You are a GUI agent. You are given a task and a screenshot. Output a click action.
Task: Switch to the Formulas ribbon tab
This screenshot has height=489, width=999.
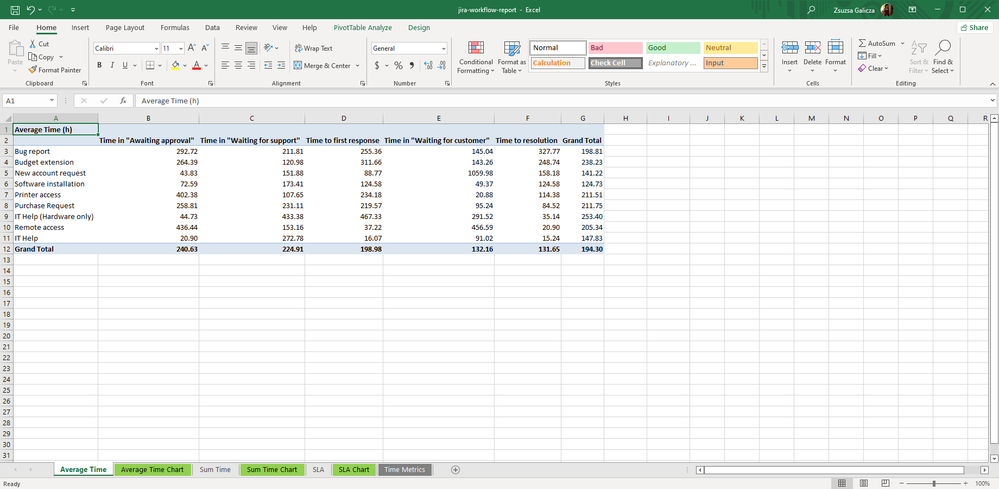click(175, 28)
